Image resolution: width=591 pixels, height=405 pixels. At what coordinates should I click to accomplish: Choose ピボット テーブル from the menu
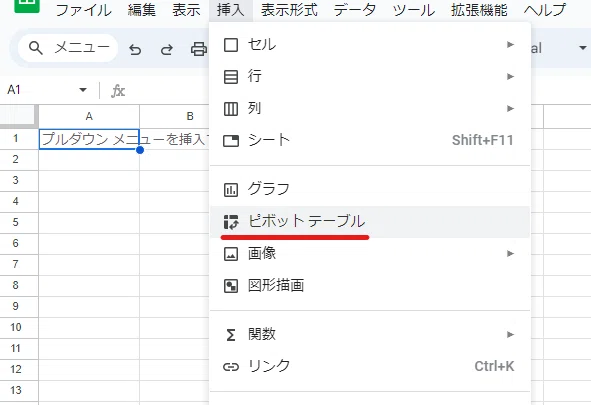pyautogui.click(x=370, y=222)
